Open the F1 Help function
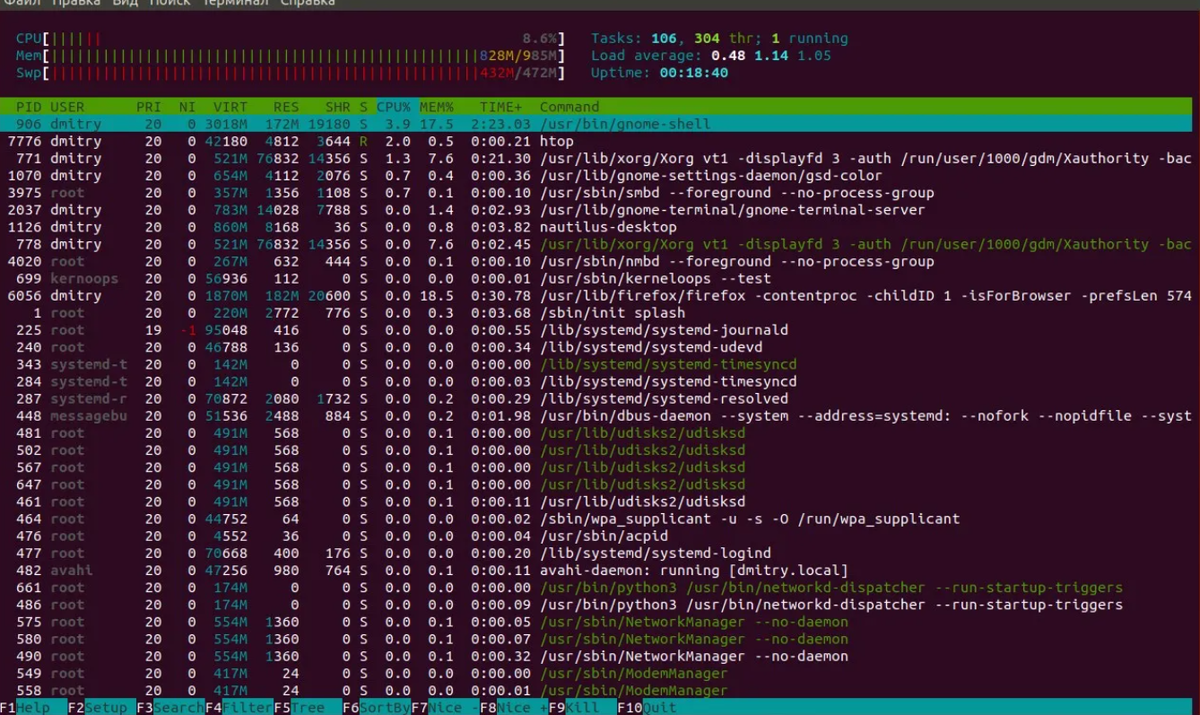Image resolution: width=1200 pixels, height=715 pixels. pos(25,707)
